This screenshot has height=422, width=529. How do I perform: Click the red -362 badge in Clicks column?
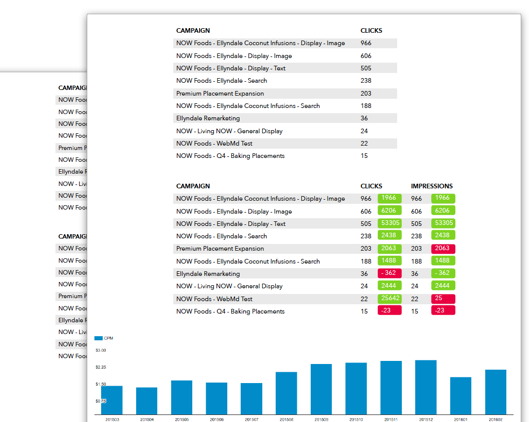tap(389, 273)
